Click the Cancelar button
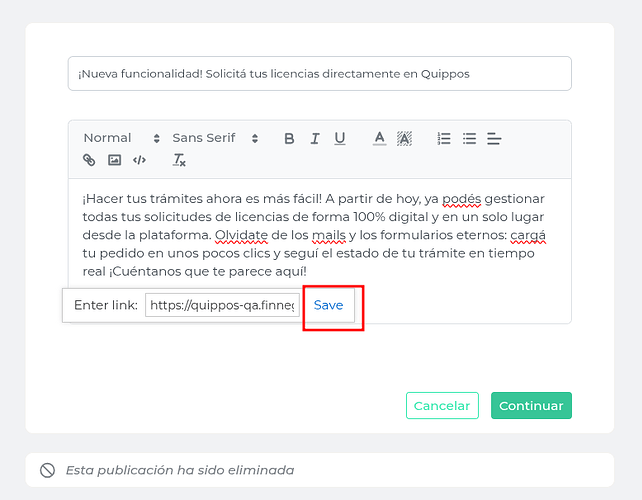 442,405
